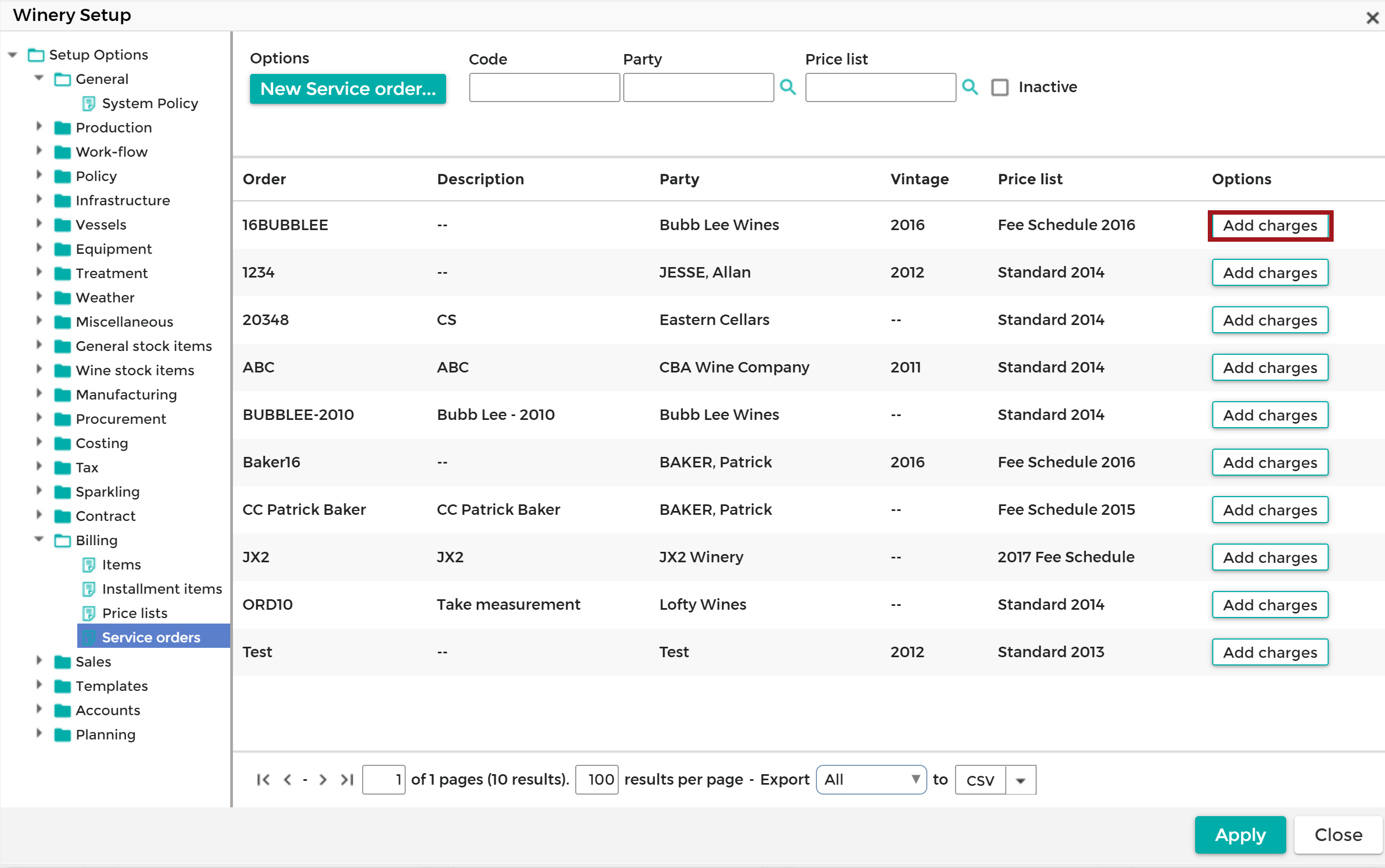1385x868 pixels.
Task: Click the results per page field
Action: click(597, 780)
